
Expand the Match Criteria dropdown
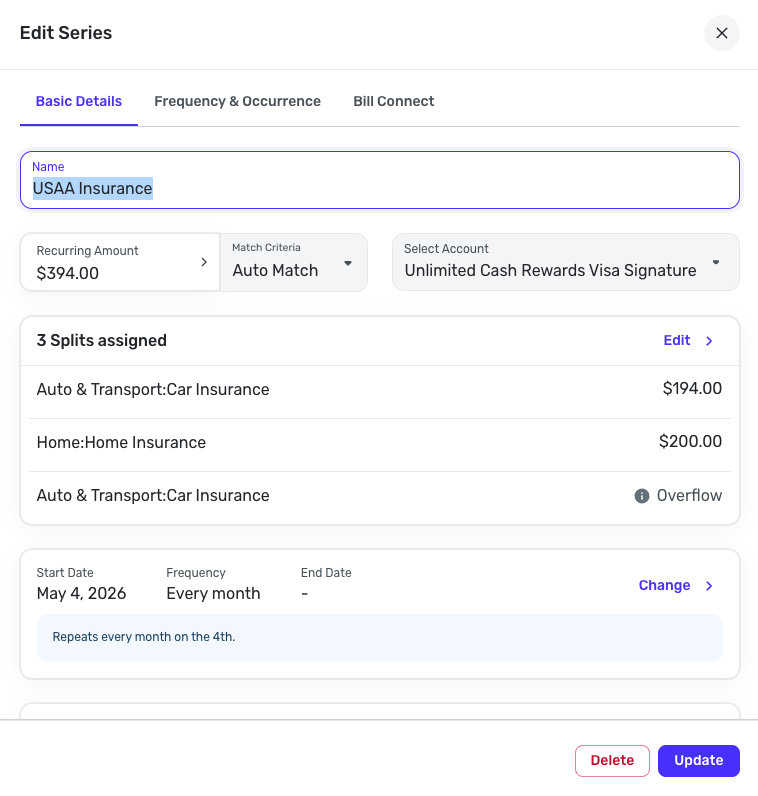tap(348, 263)
